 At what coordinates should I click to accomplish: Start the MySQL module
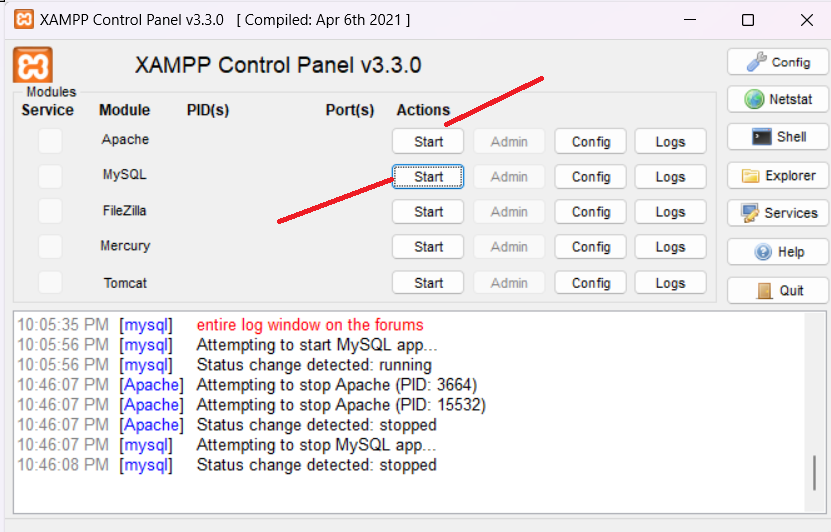(428, 176)
